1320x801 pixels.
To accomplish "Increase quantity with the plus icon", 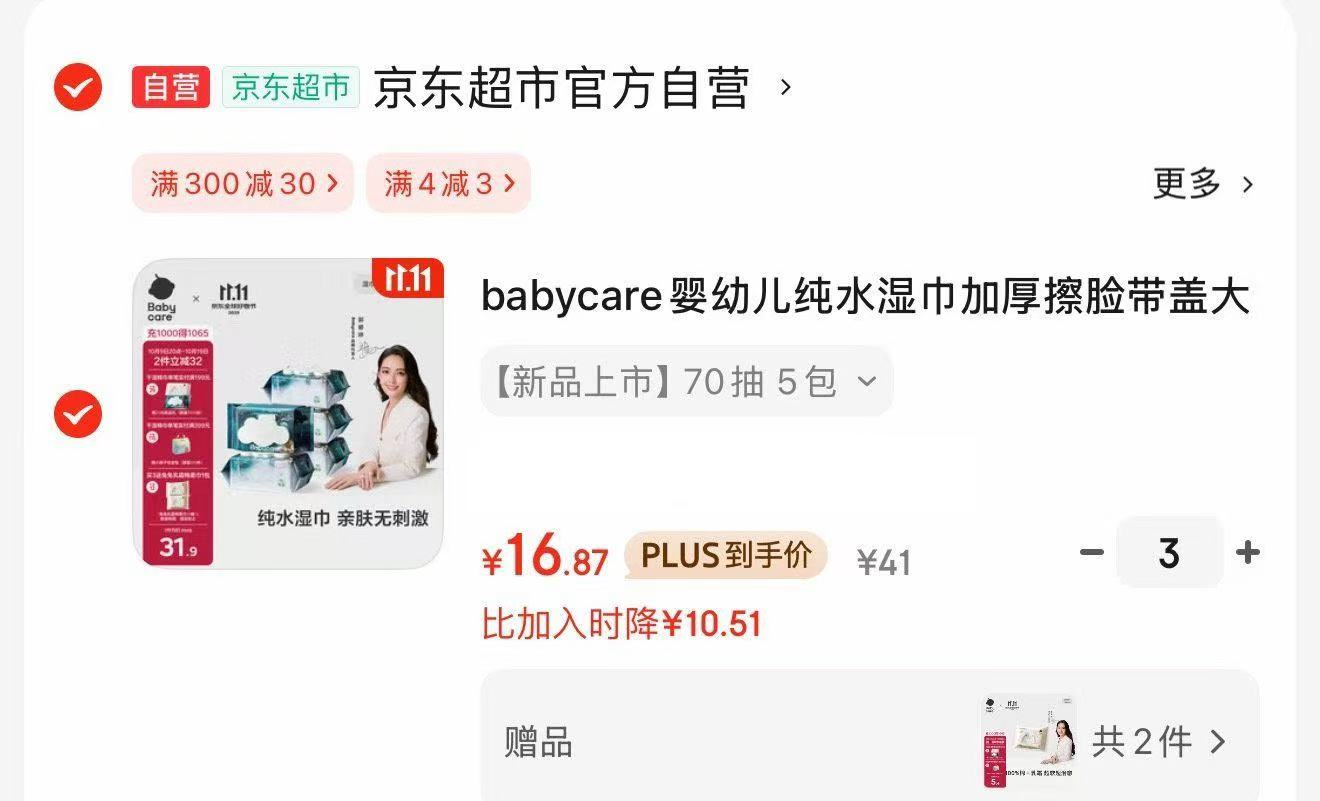I will [x=1247, y=552].
